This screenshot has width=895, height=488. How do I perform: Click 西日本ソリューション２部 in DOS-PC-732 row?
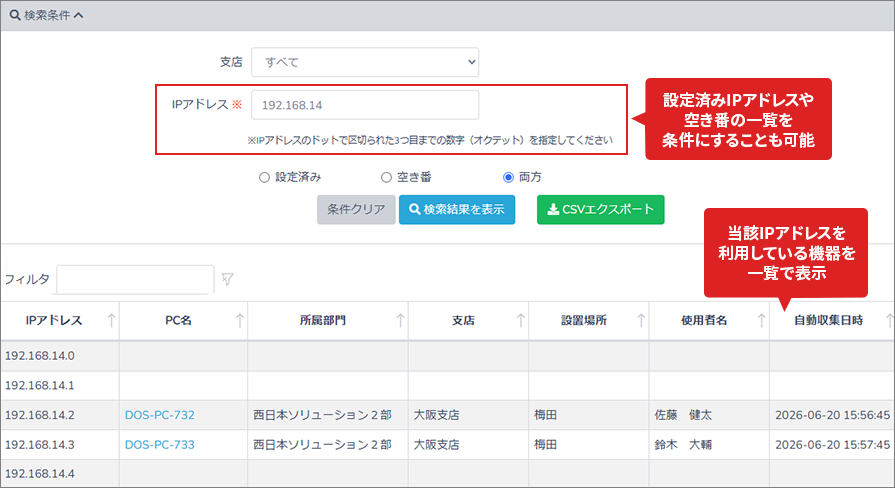click(322, 415)
